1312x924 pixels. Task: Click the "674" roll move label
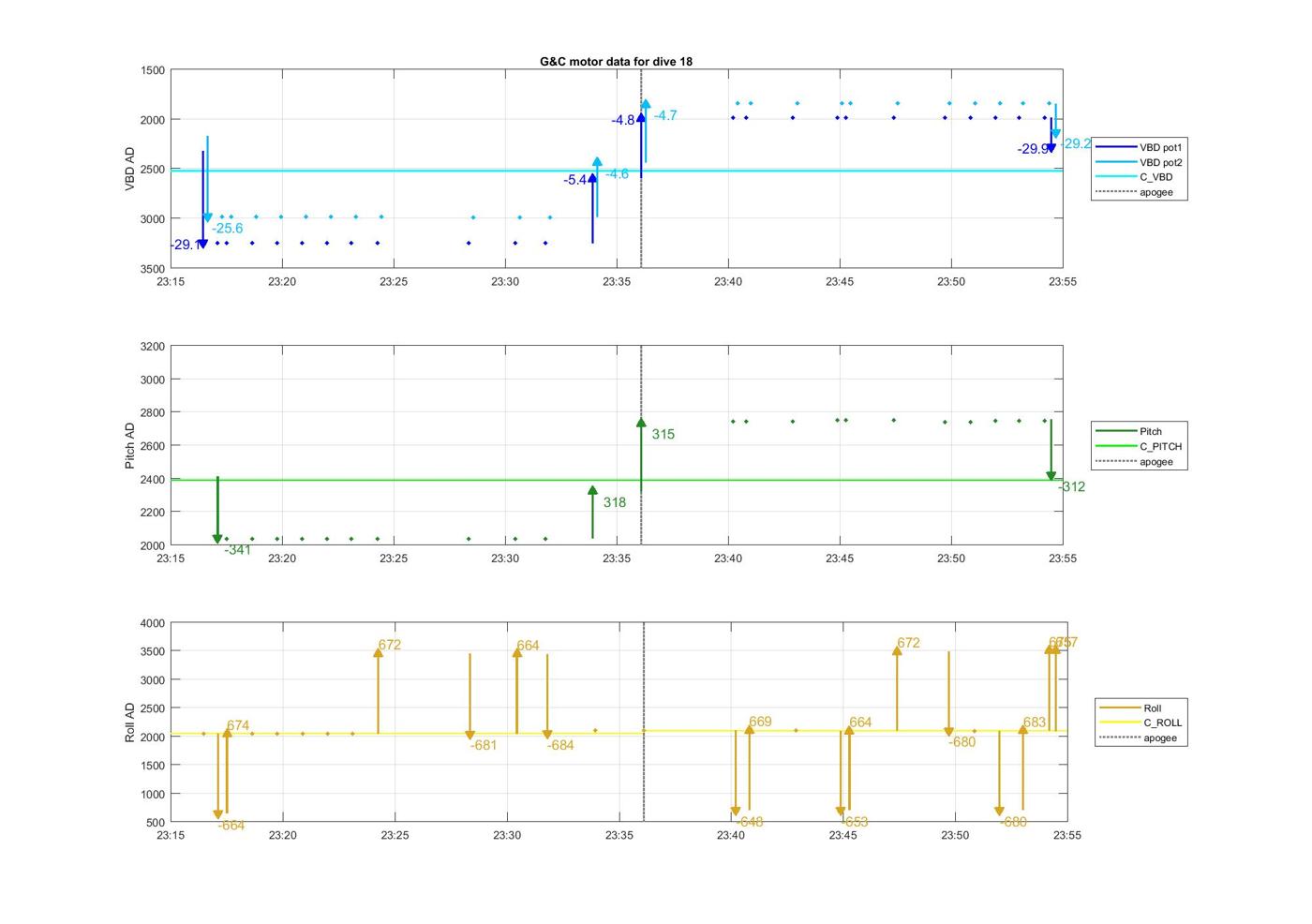pos(238,725)
